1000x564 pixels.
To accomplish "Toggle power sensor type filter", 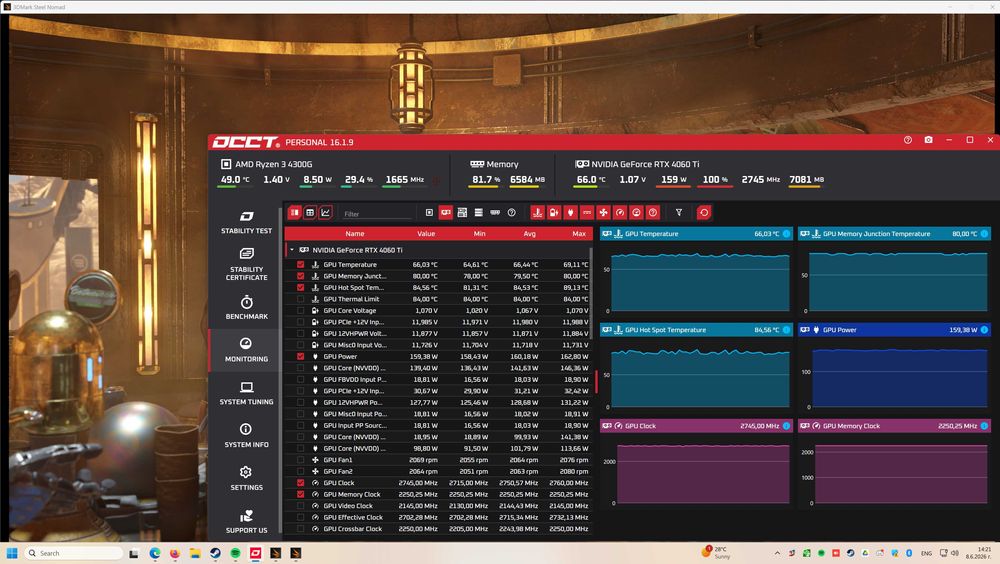I will [571, 212].
